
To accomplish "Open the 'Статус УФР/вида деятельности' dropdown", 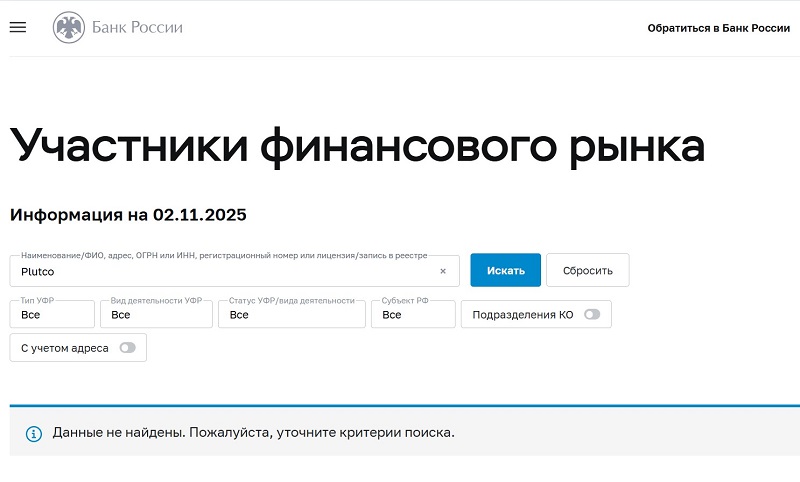I will pyautogui.click(x=291, y=315).
